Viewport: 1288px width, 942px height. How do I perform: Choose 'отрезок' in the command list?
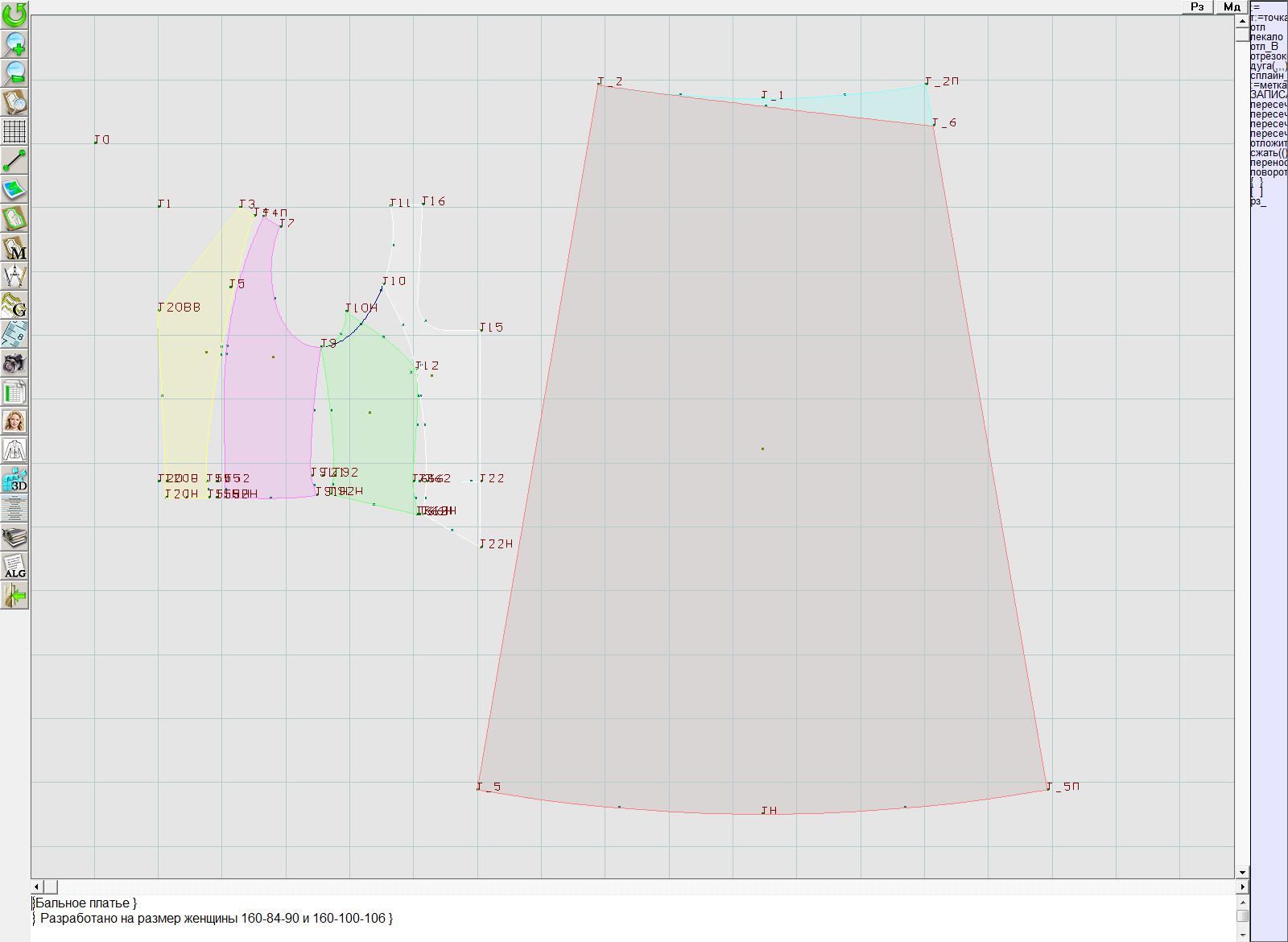(x=1268, y=56)
